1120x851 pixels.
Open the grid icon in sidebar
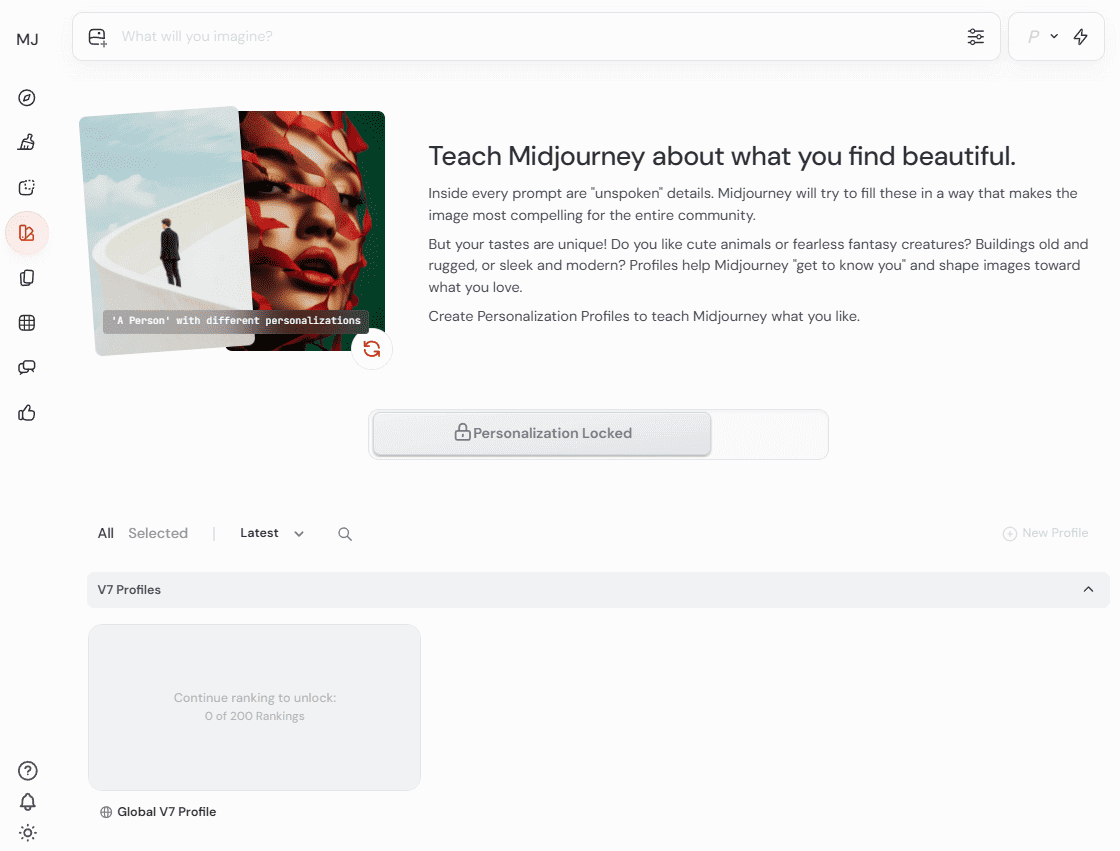pyautogui.click(x=27, y=323)
